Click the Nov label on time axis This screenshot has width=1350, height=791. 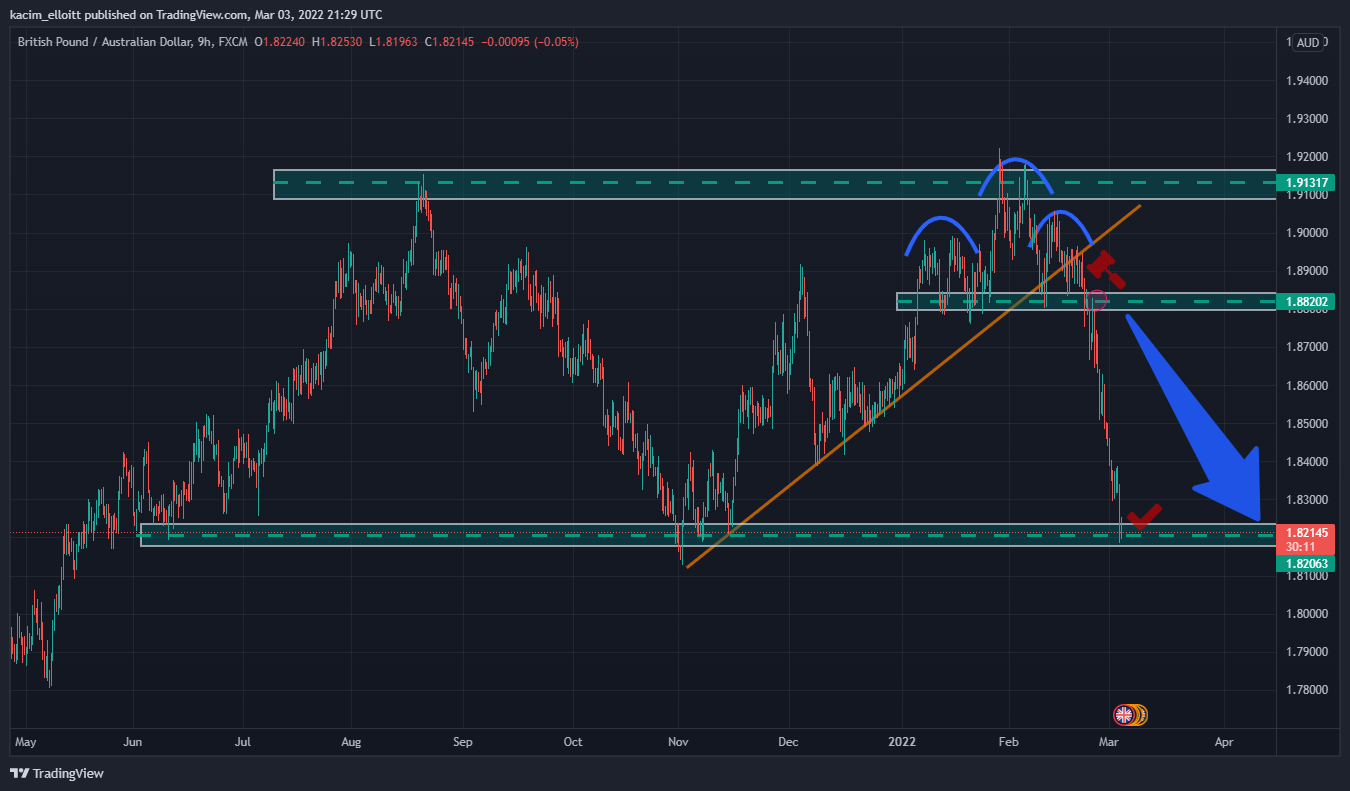pyautogui.click(x=679, y=743)
